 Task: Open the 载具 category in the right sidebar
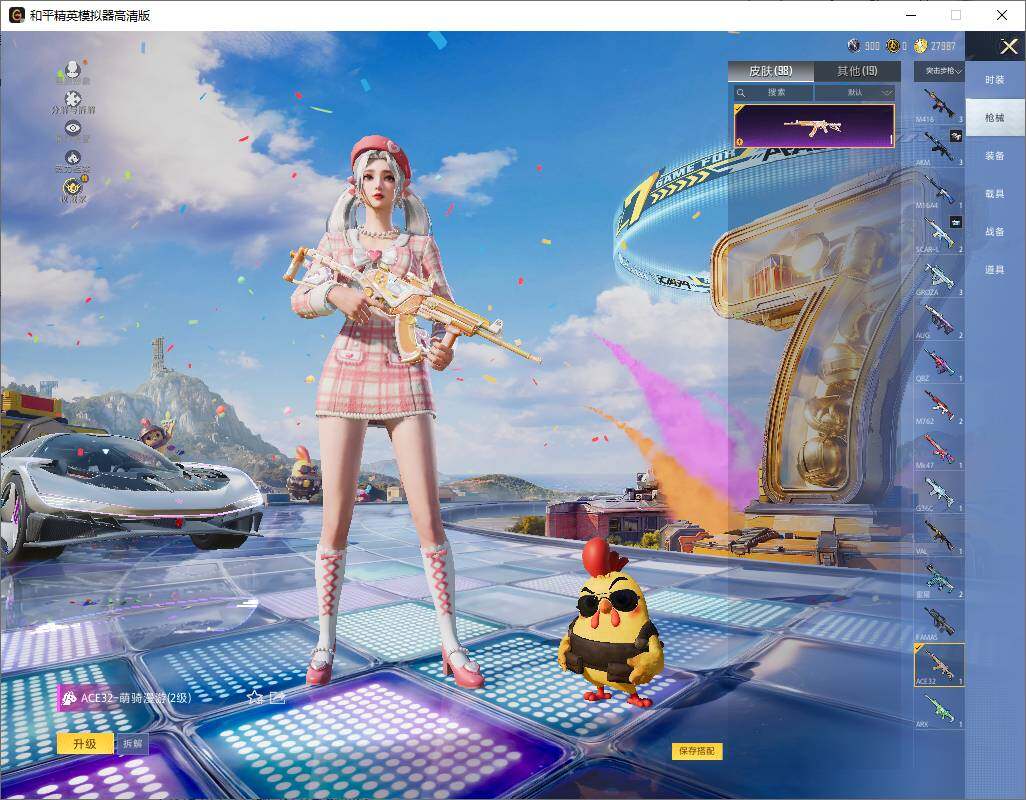[x=995, y=194]
